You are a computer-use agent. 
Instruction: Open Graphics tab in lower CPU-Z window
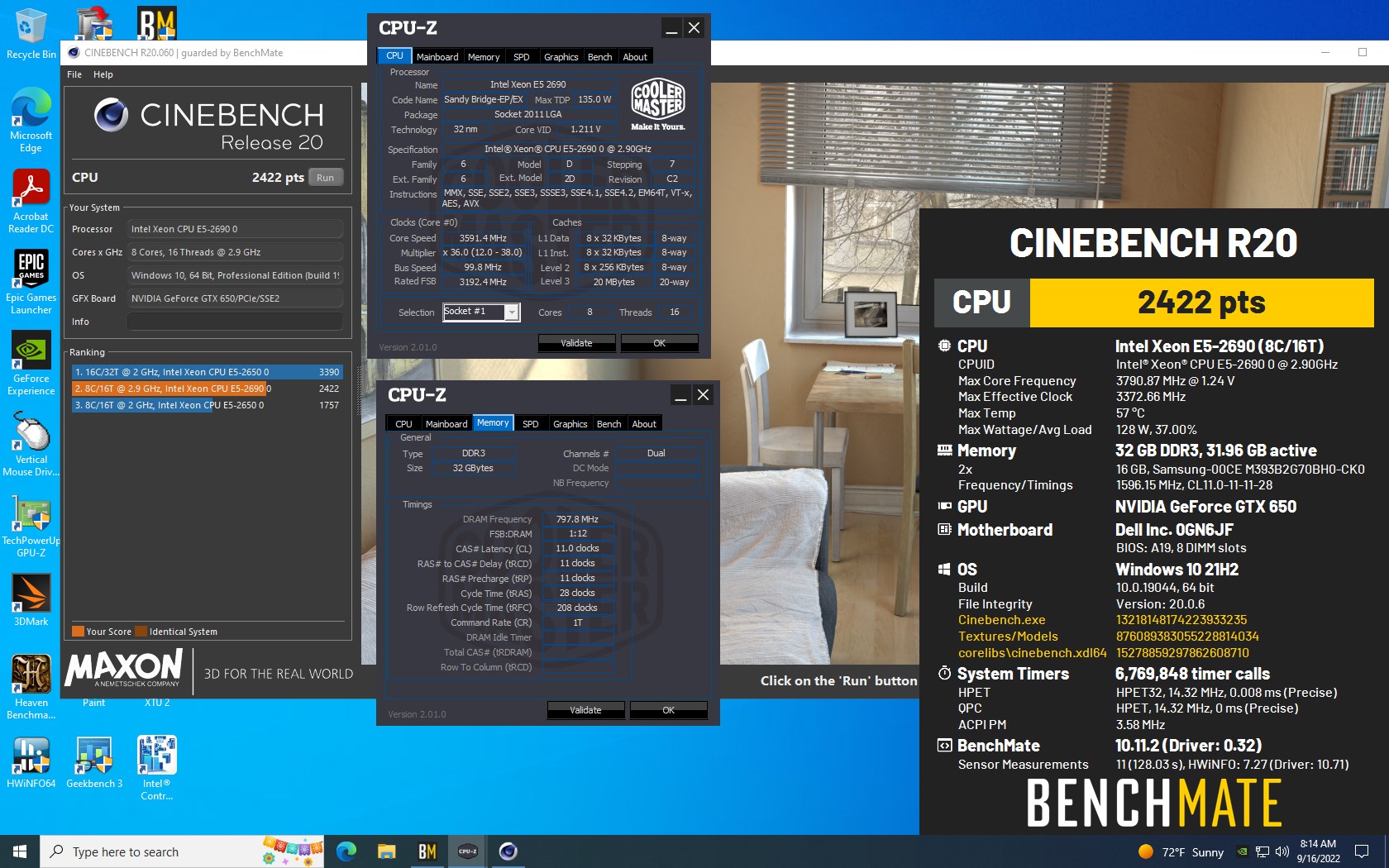click(x=570, y=424)
